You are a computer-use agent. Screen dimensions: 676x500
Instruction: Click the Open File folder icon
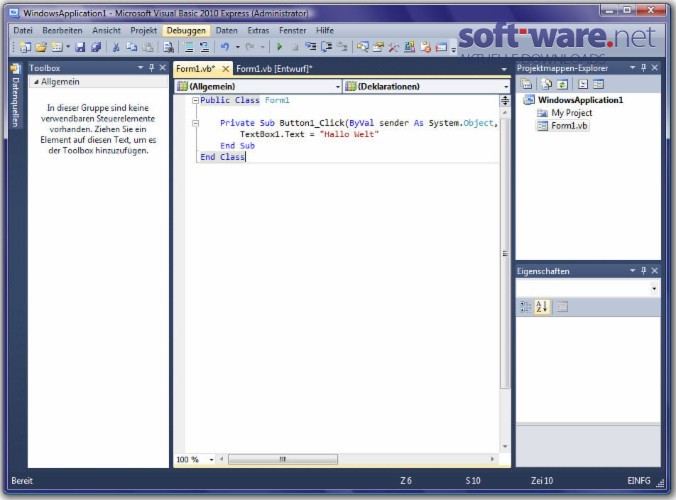41,47
